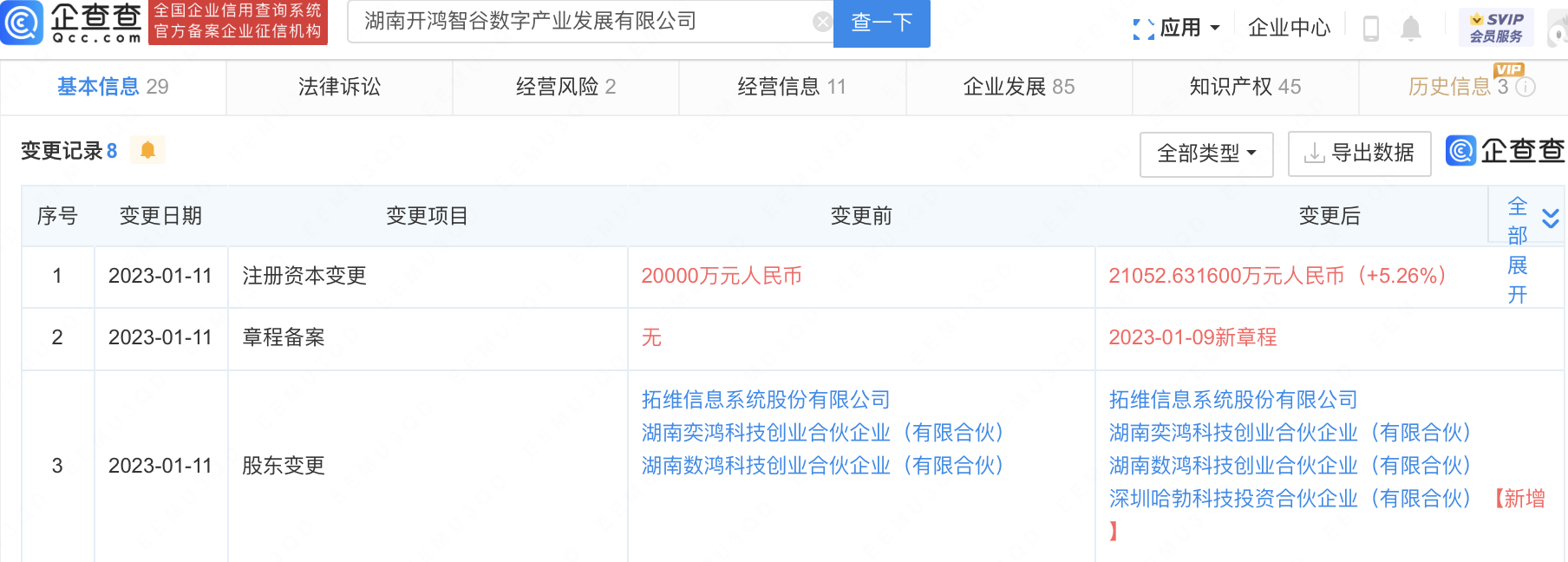Open 拓维信息系统股份有限公司 in 变更前 column
Screen dimensions: 1568x562
pyautogui.click(x=766, y=400)
